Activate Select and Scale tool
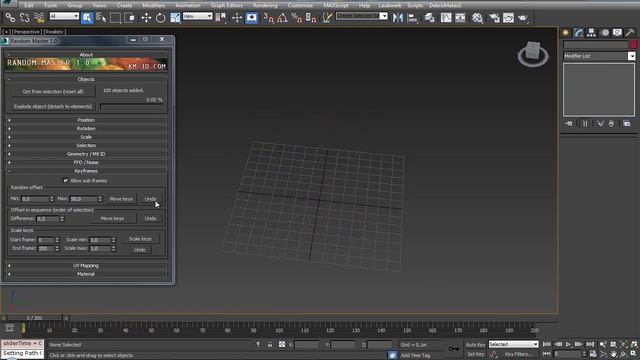Screen dimensions: 640x360 coord(175,18)
